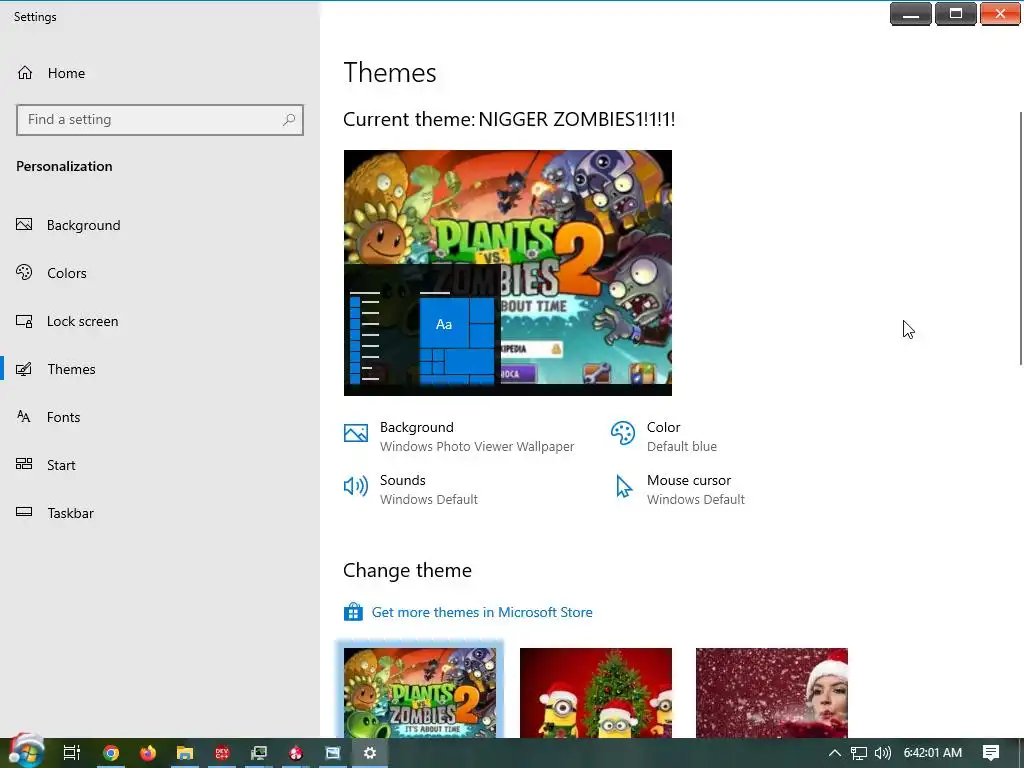1024x768 pixels.
Task: Open Get more themes in Microsoft Store
Action: click(x=482, y=613)
